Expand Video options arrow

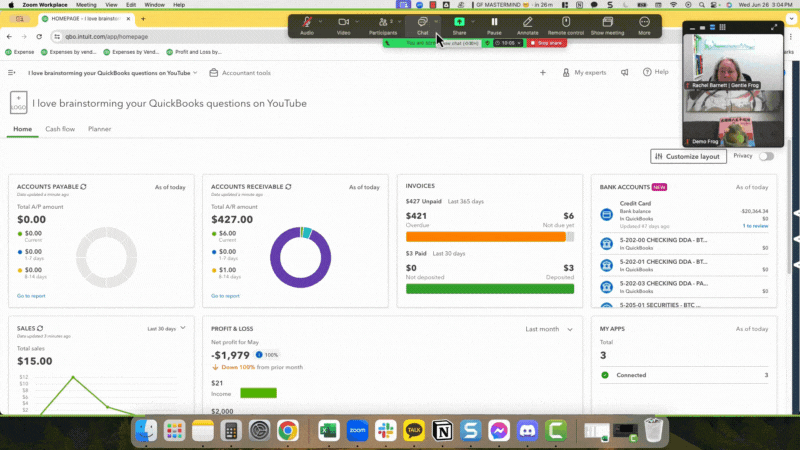click(x=357, y=21)
